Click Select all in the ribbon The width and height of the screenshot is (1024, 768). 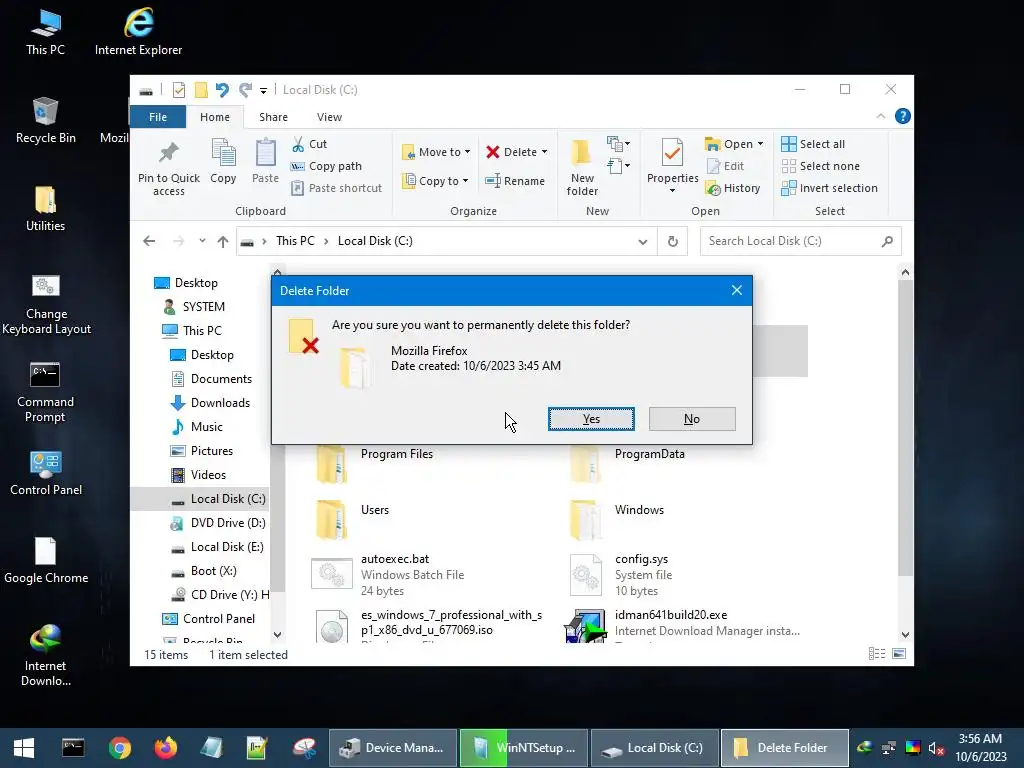click(x=814, y=144)
